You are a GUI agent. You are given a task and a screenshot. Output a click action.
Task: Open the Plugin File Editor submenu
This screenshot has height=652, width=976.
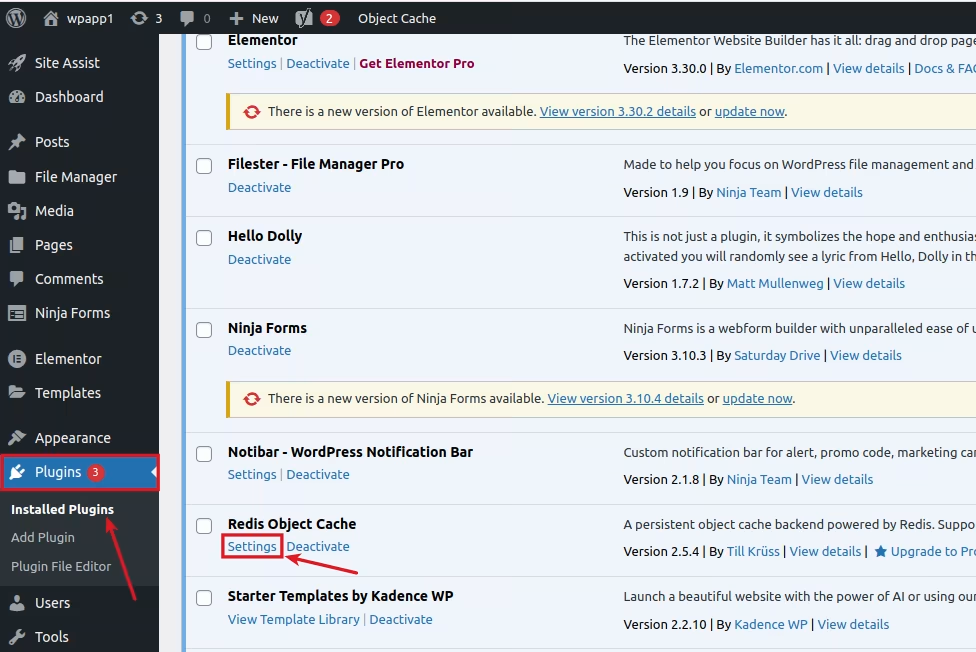61,566
